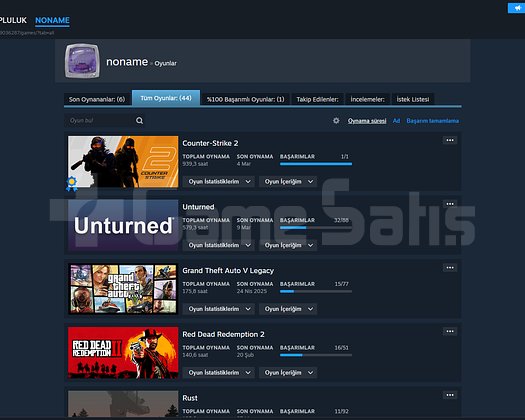Open the Takip Edilenler tab
This screenshot has width=525, height=420.
[x=317, y=99]
